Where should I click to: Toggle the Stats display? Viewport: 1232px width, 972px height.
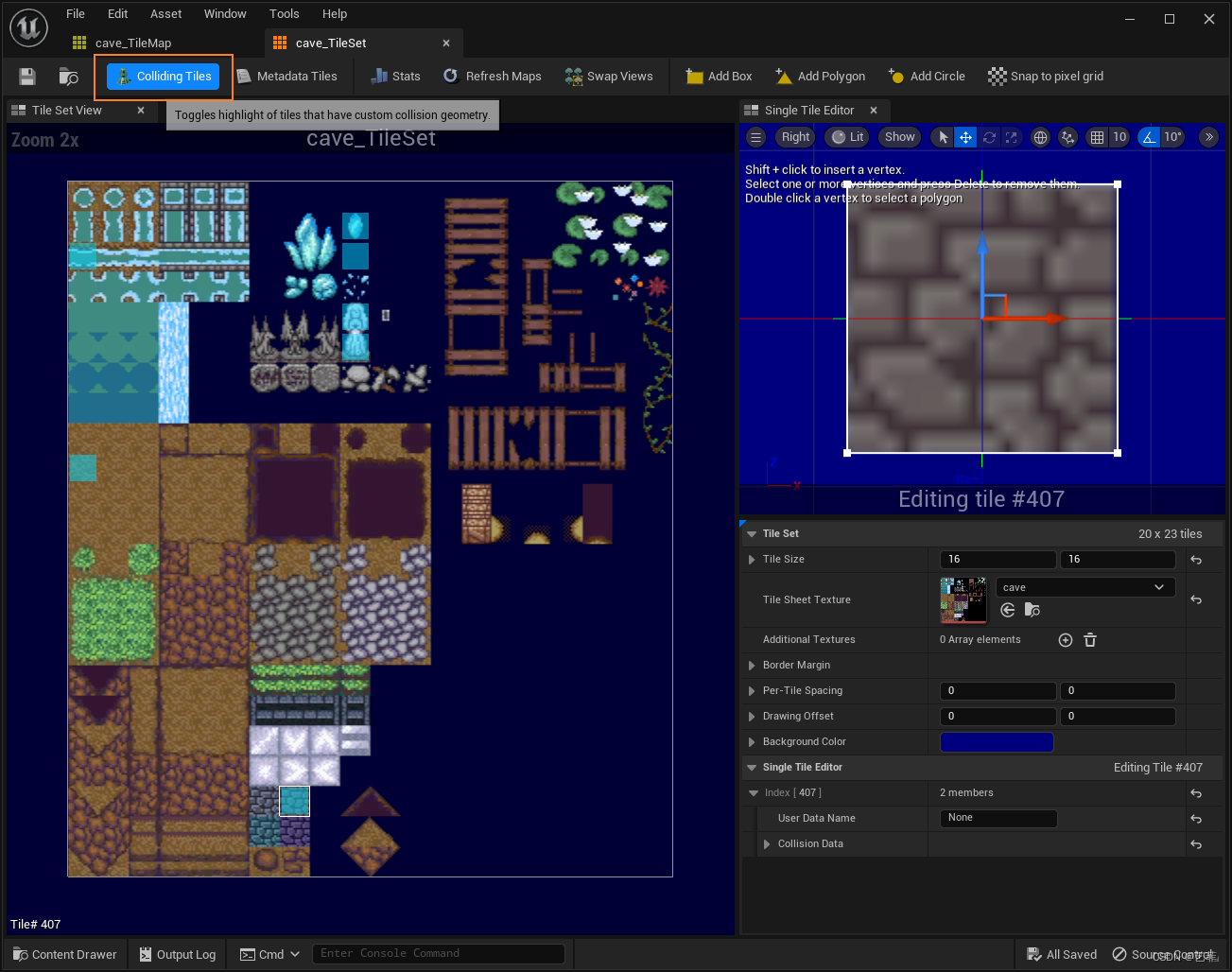click(x=395, y=77)
